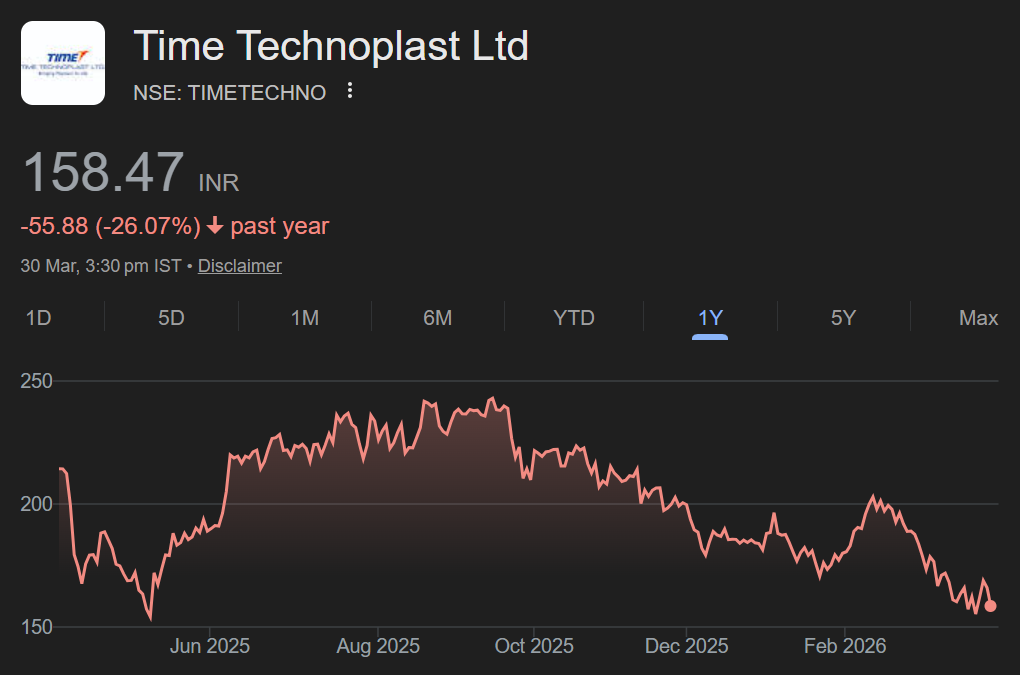The image size is (1020, 675).
Task: Open the three-dot overflow menu
Action: click(x=348, y=91)
